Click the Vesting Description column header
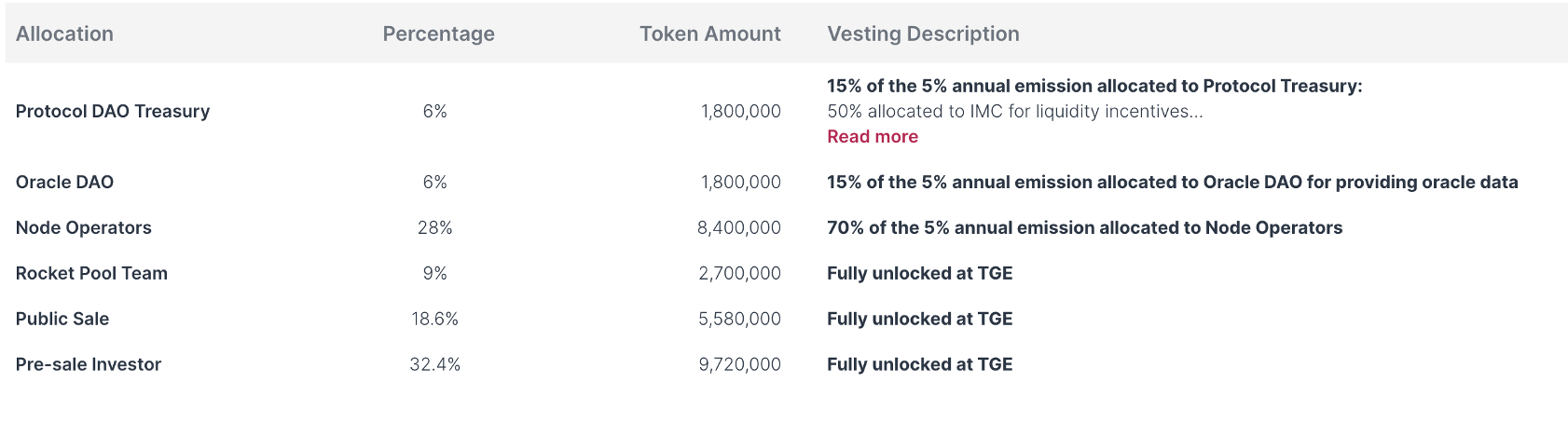This screenshot has width=1568, height=423. tap(923, 34)
